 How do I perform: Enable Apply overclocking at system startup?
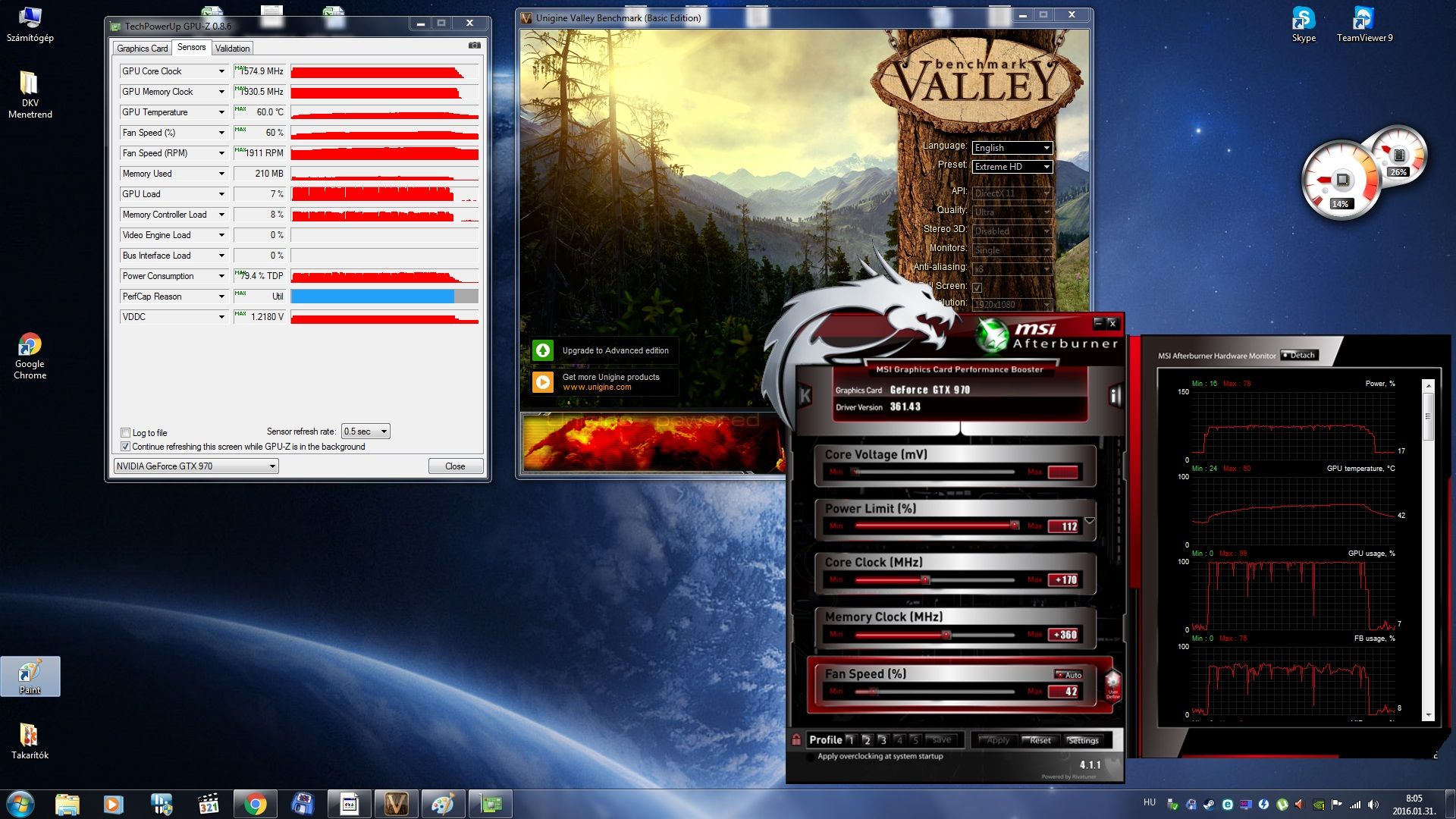811,757
